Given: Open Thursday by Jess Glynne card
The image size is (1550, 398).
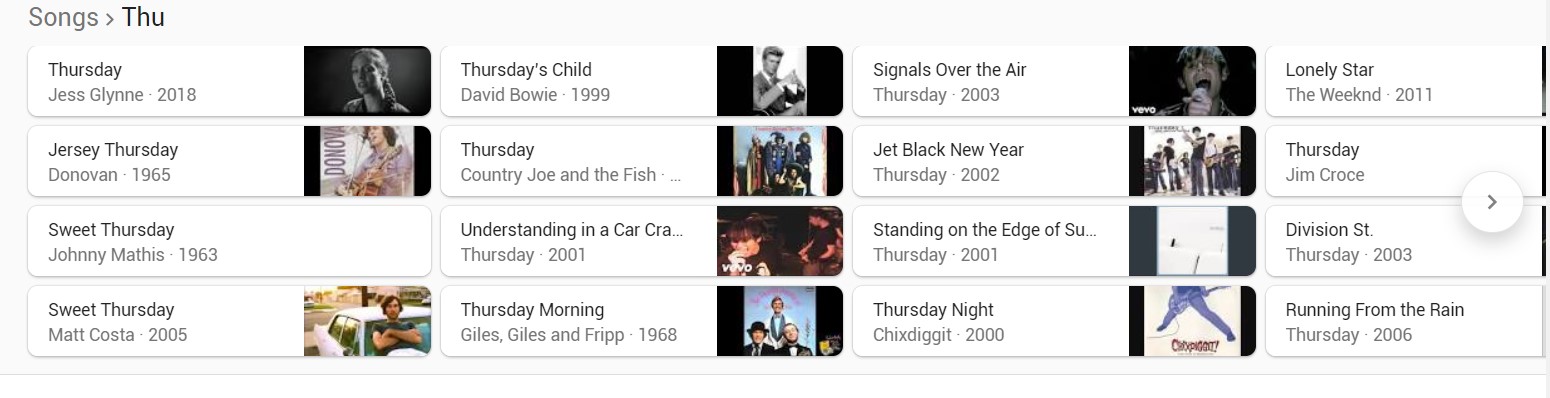Looking at the screenshot, I should (229, 82).
